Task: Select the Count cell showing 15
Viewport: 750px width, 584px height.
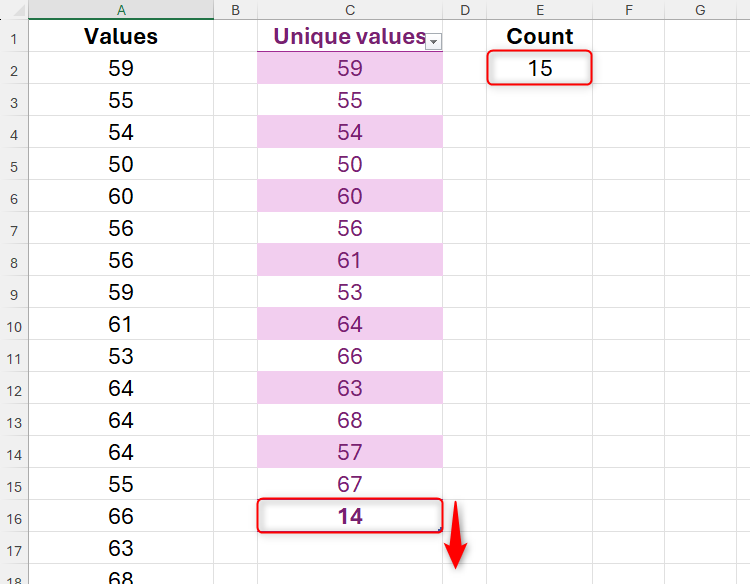Action: [x=540, y=69]
